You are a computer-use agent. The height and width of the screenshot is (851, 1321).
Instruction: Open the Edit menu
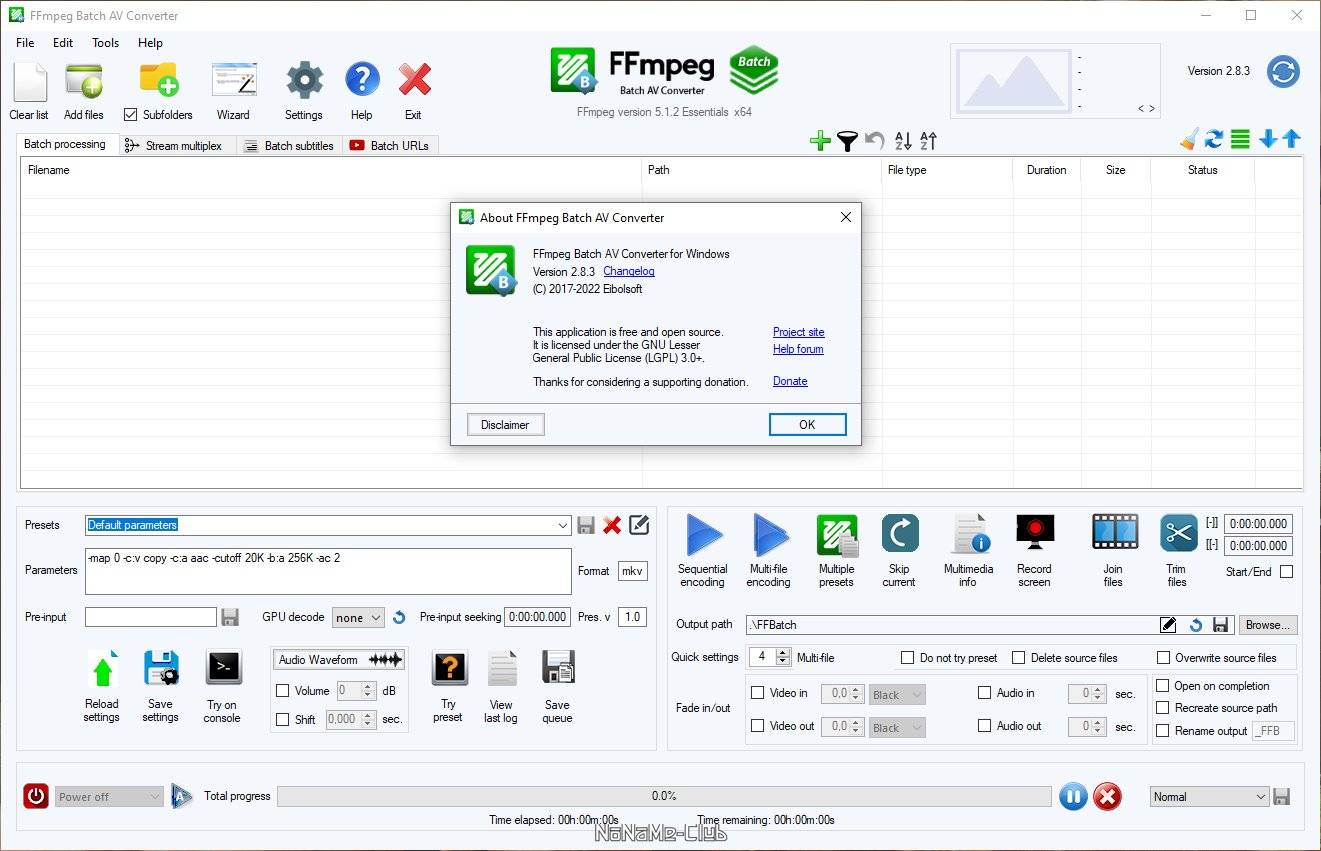pyautogui.click(x=63, y=43)
